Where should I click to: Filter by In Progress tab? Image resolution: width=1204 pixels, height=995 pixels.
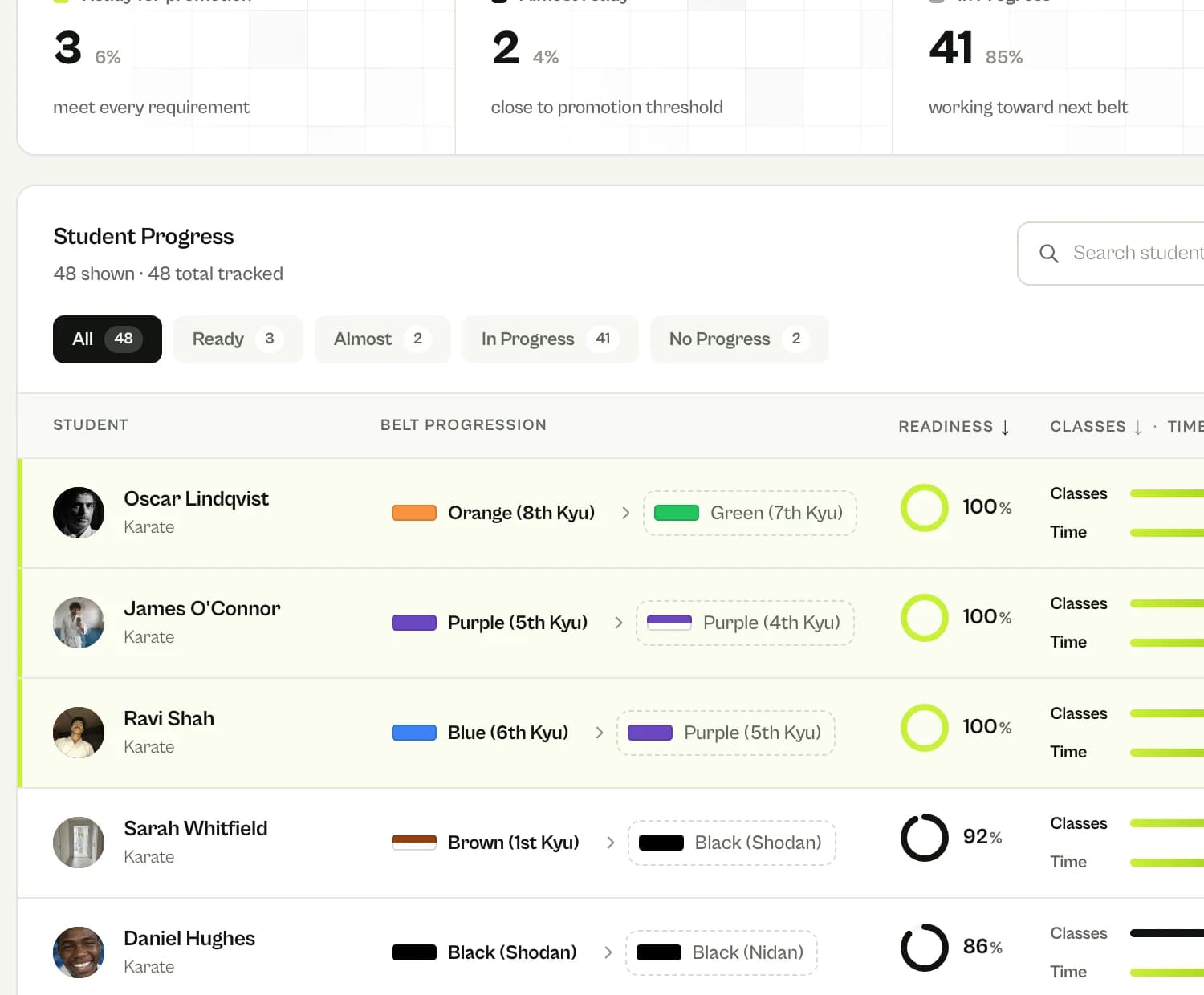pos(551,339)
